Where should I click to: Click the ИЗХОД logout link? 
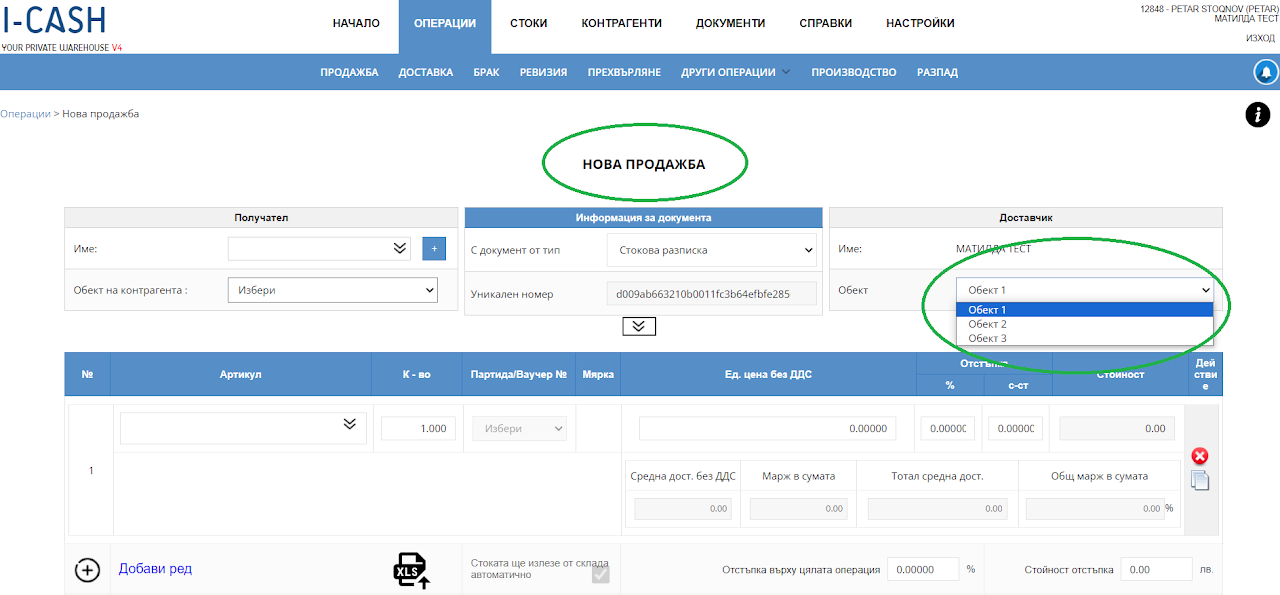click(x=1260, y=38)
